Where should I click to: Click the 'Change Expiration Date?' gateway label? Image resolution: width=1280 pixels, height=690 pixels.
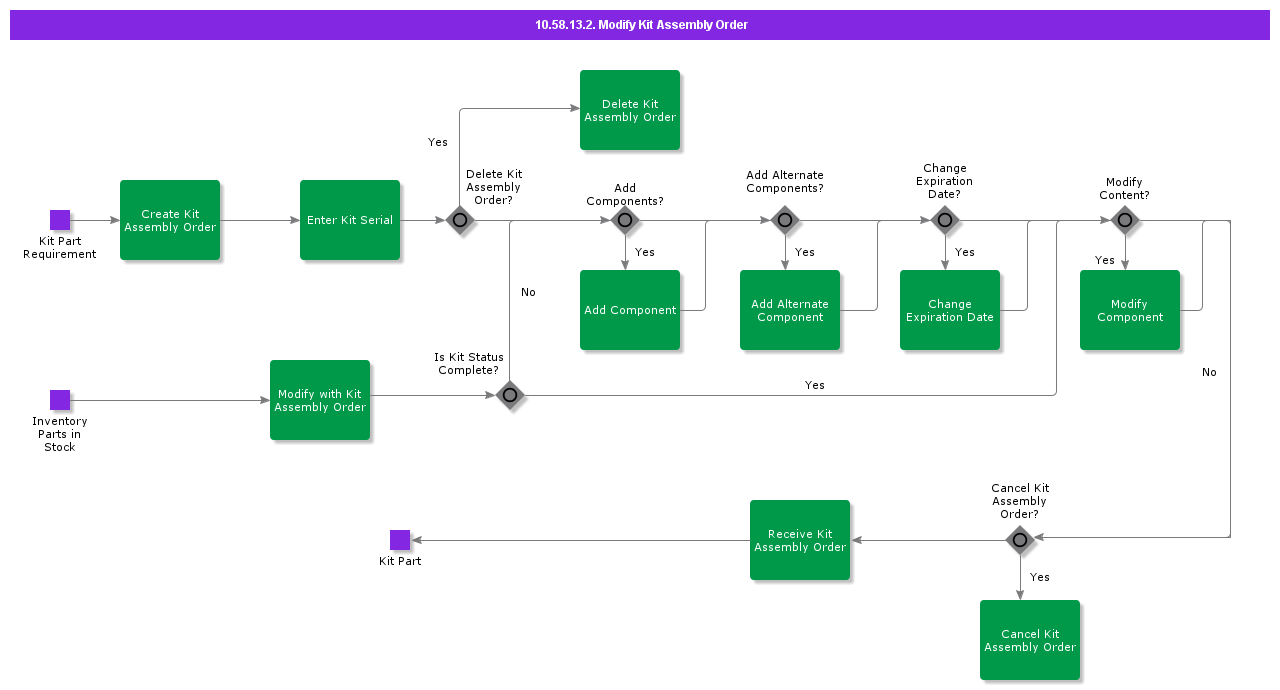pyautogui.click(x=945, y=181)
